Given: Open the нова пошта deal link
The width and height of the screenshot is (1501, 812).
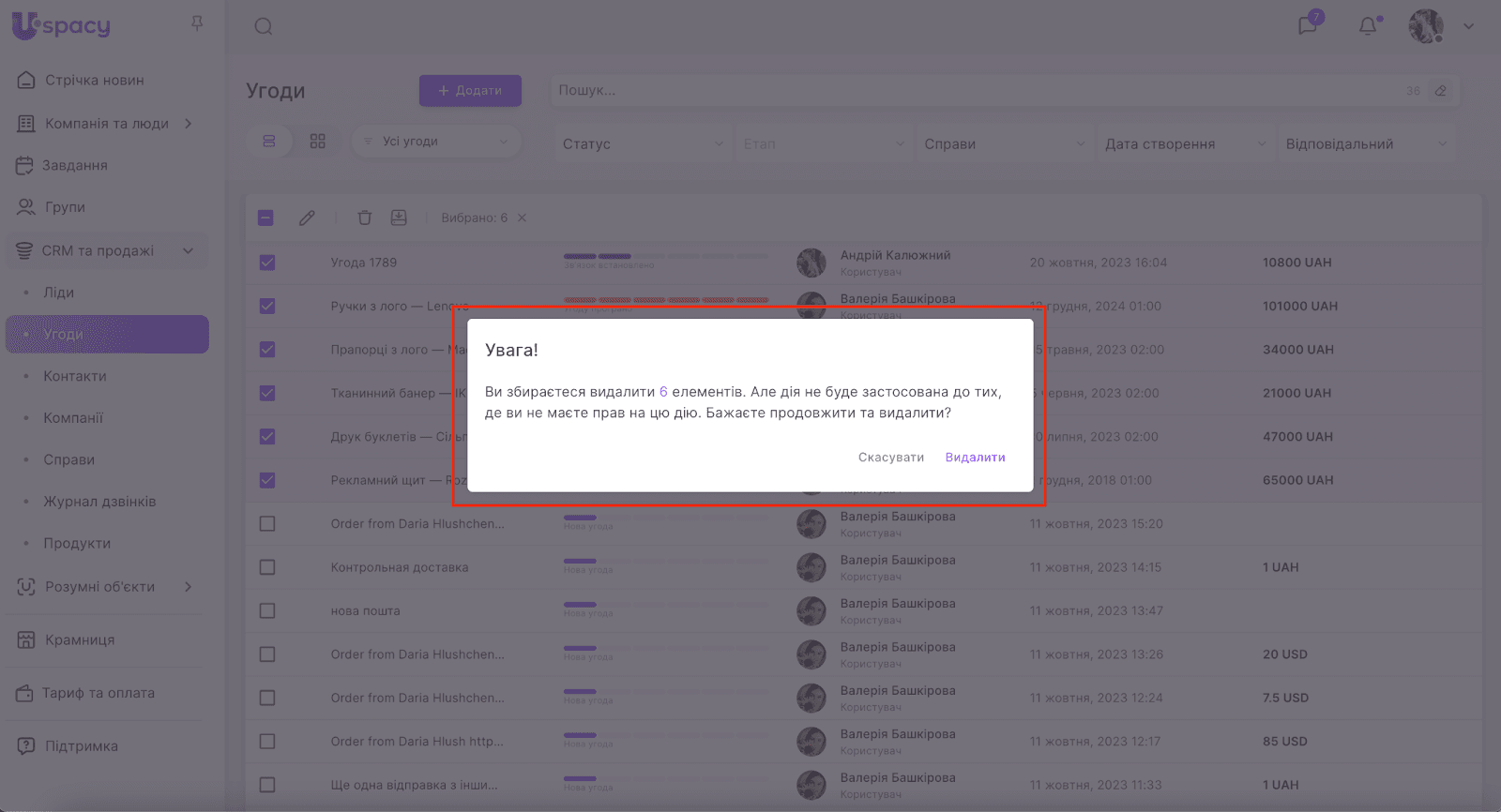Looking at the screenshot, I should pos(365,610).
